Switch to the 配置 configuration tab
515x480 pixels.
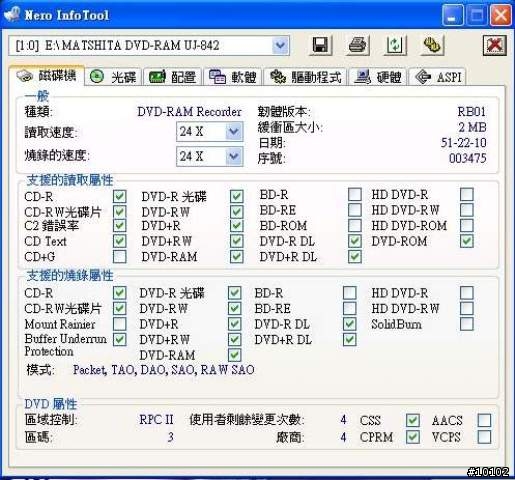(172, 77)
